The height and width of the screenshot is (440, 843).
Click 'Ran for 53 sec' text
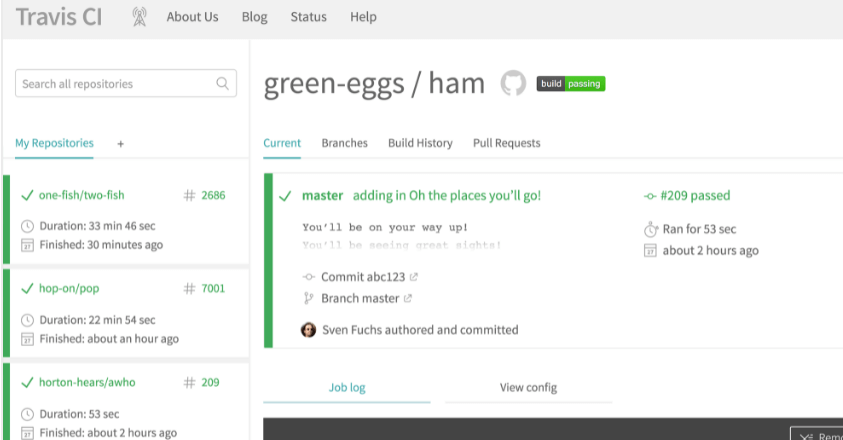699,229
